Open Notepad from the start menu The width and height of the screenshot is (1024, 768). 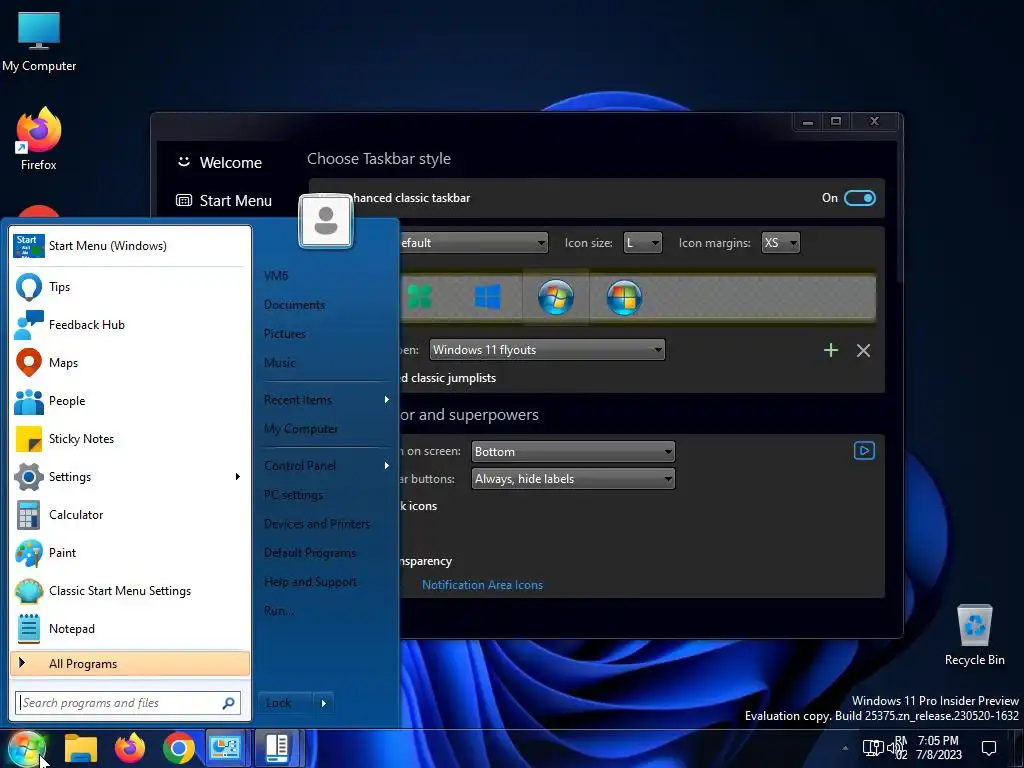pyautogui.click(x=130, y=628)
